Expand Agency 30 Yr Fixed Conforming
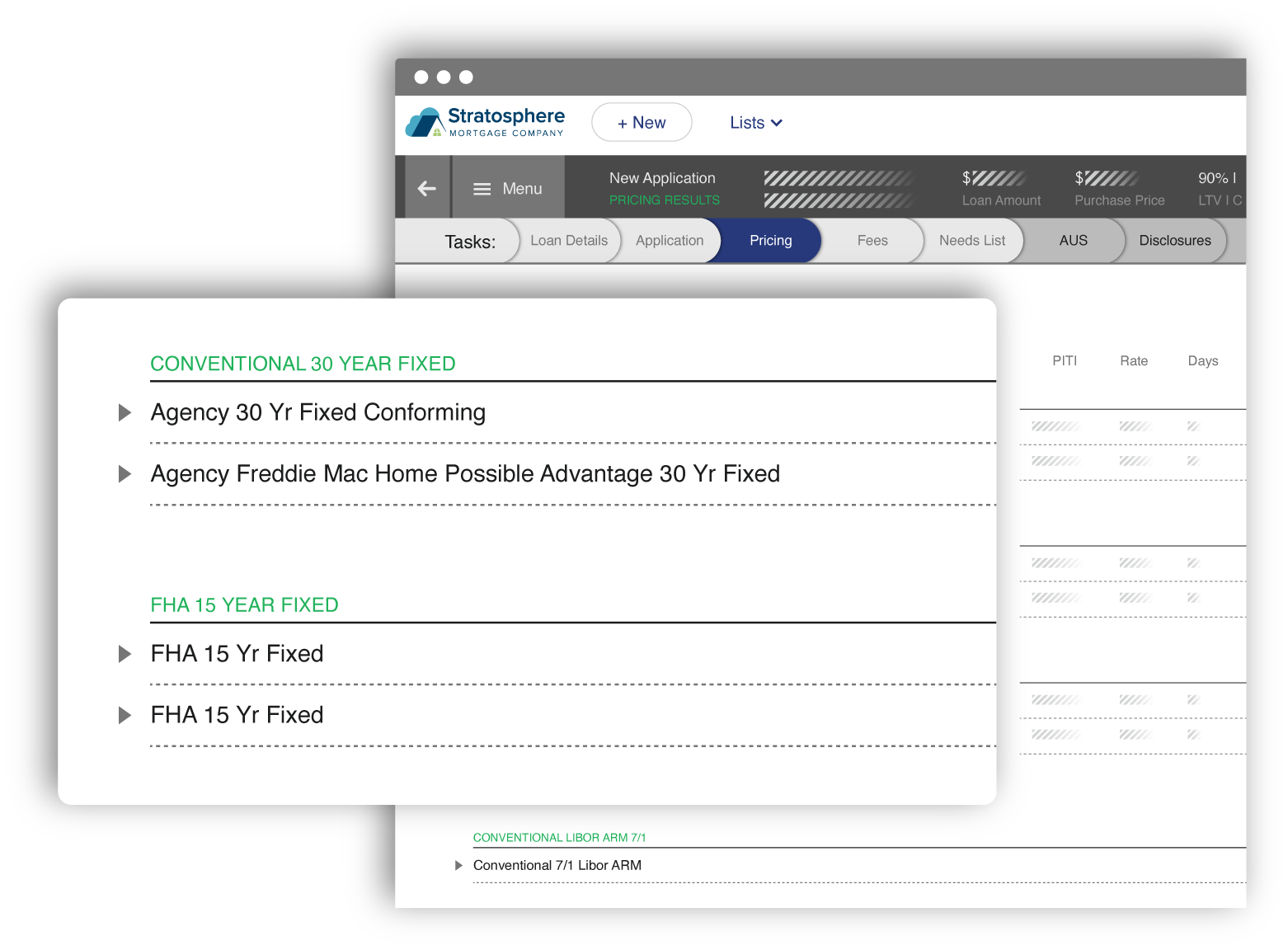This screenshot has height=950, width=1288. click(126, 412)
